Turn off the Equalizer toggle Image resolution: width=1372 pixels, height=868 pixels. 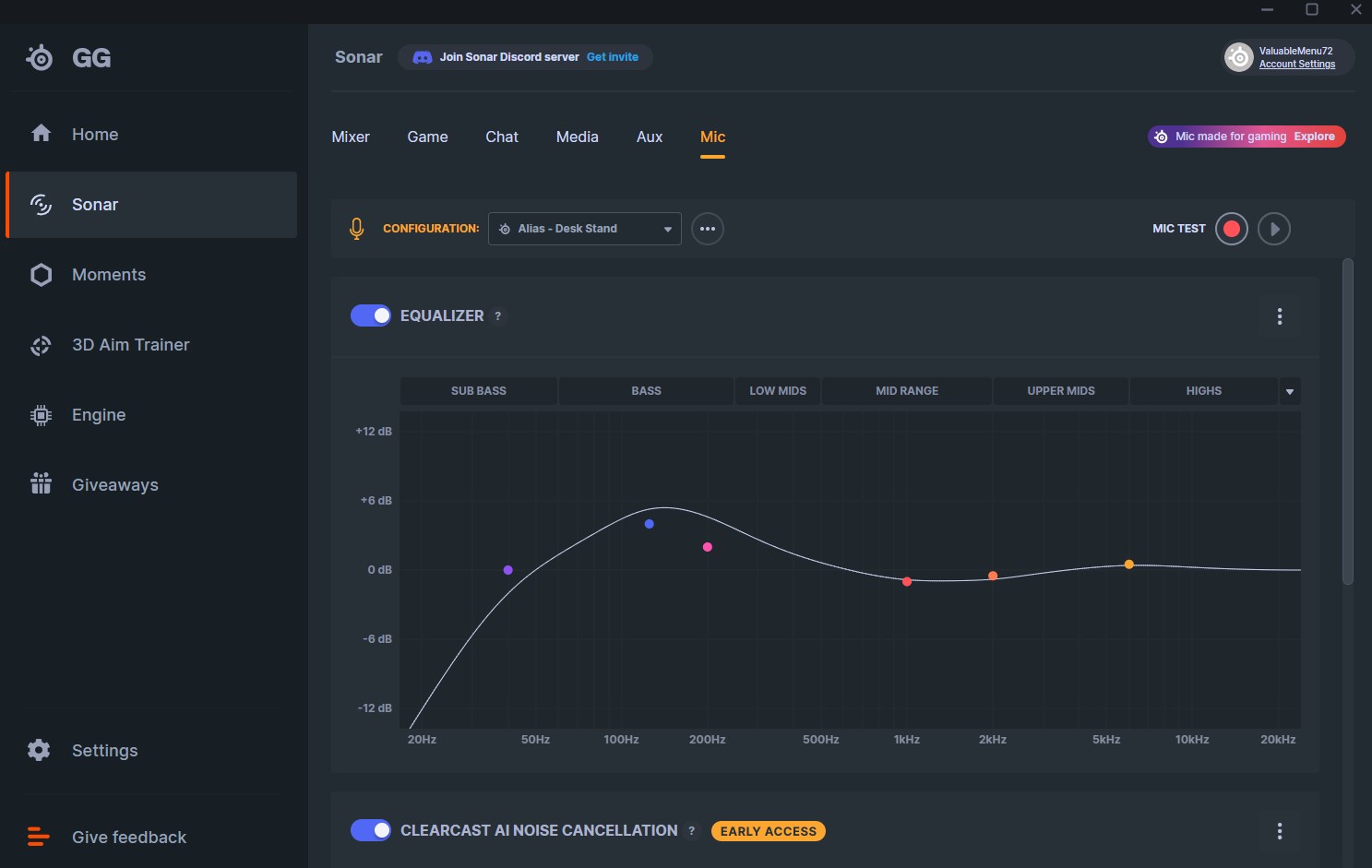[x=371, y=315]
